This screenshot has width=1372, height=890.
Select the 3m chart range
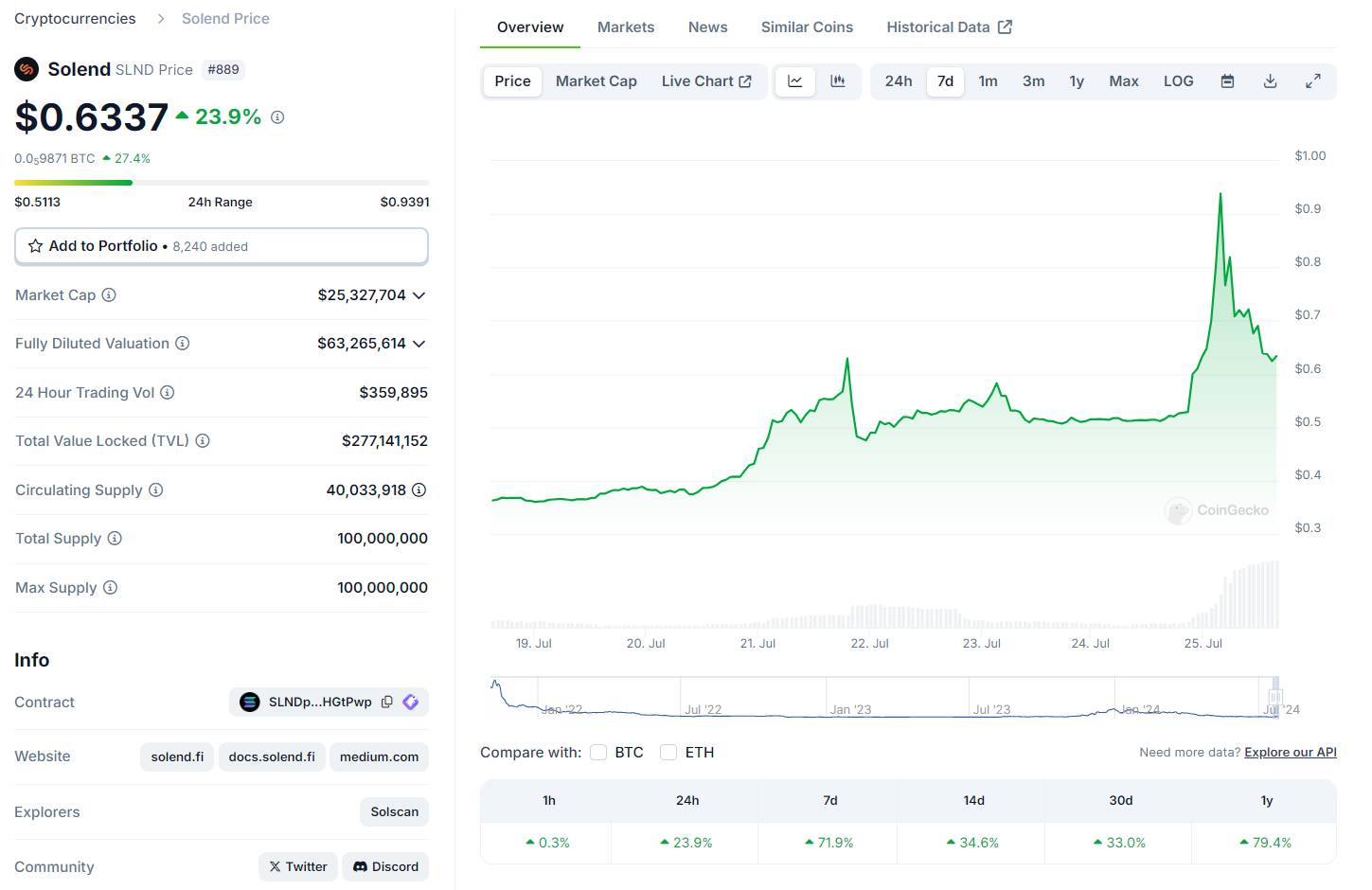coord(1034,81)
